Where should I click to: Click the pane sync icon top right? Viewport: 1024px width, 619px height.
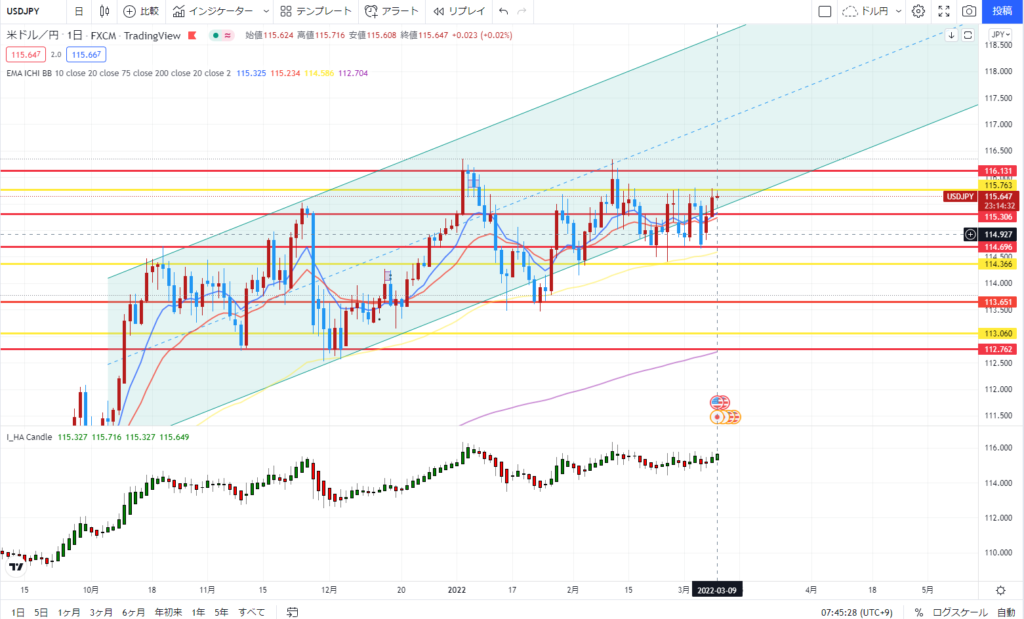[968, 35]
